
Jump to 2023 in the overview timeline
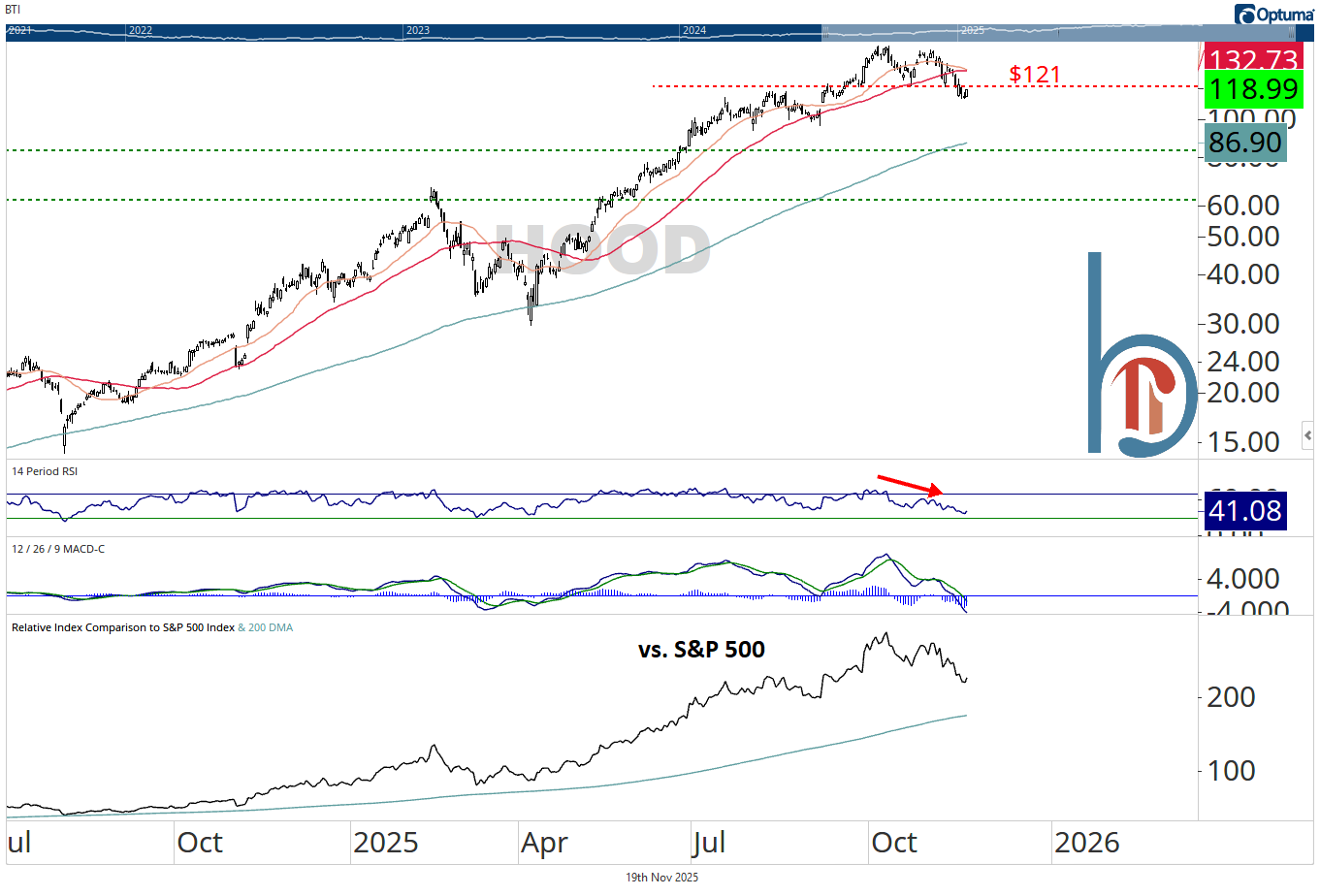(418, 31)
